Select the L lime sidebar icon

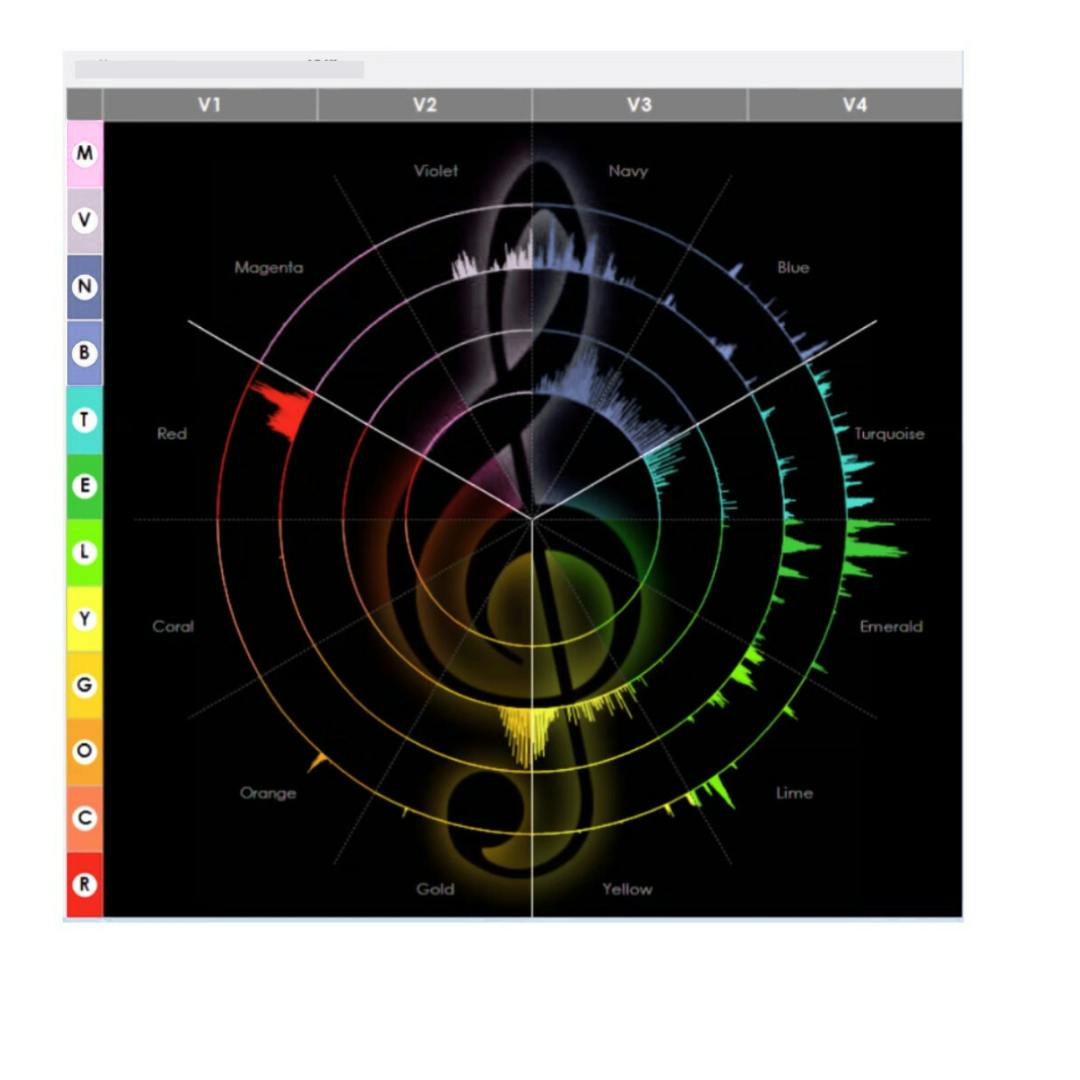point(85,552)
